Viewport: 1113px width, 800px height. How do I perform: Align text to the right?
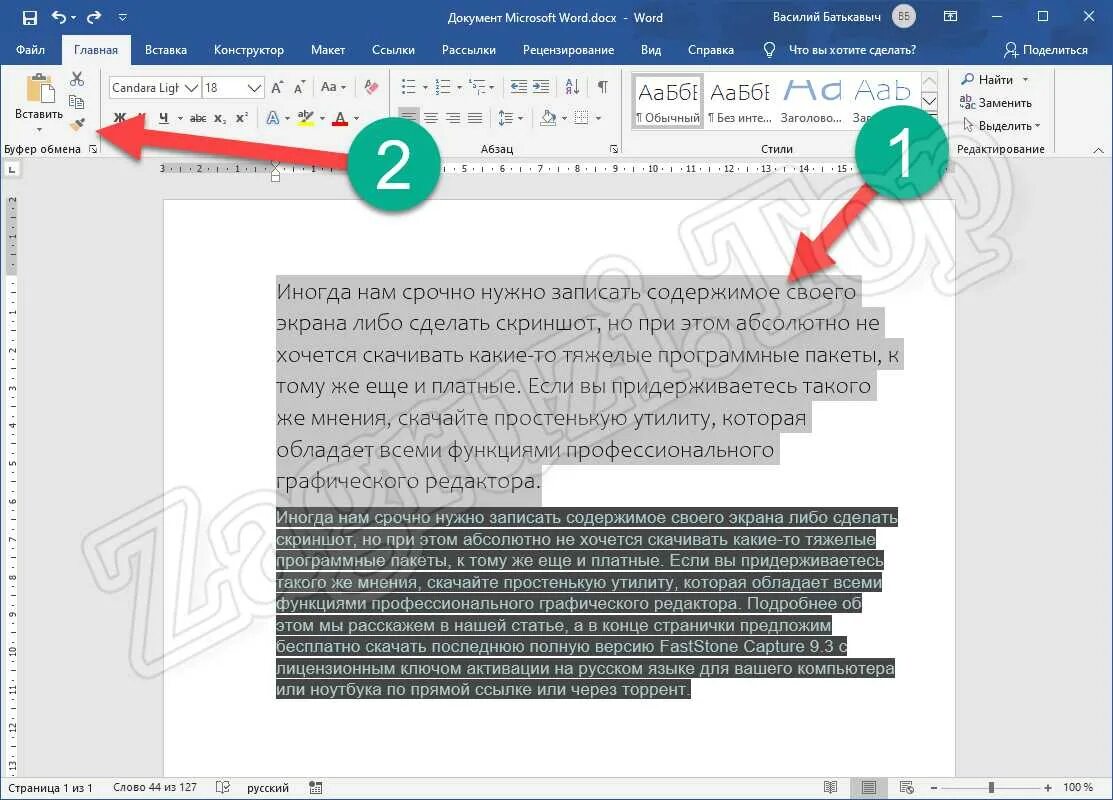[x=453, y=117]
